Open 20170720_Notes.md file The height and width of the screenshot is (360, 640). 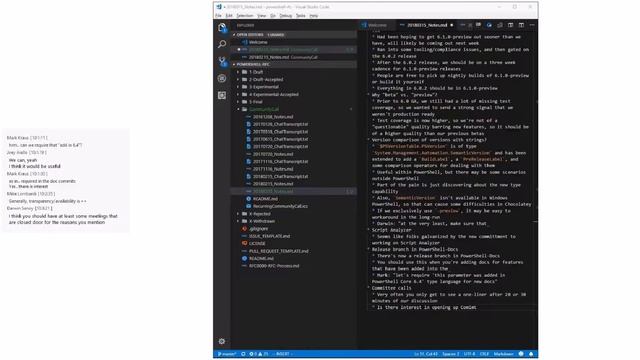pos(294,154)
